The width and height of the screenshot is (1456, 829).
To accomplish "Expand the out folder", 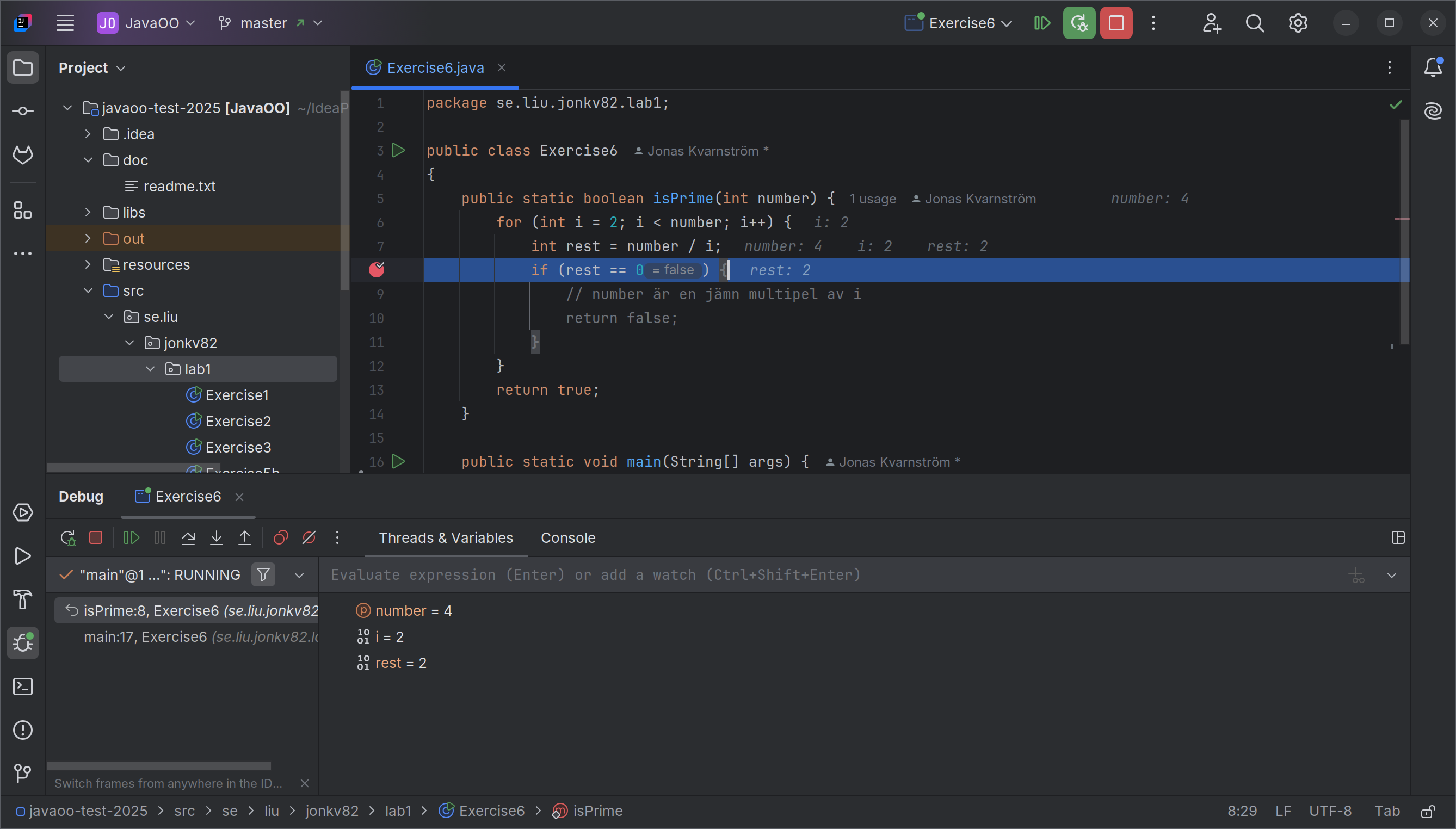I will pyautogui.click(x=88, y=239).
